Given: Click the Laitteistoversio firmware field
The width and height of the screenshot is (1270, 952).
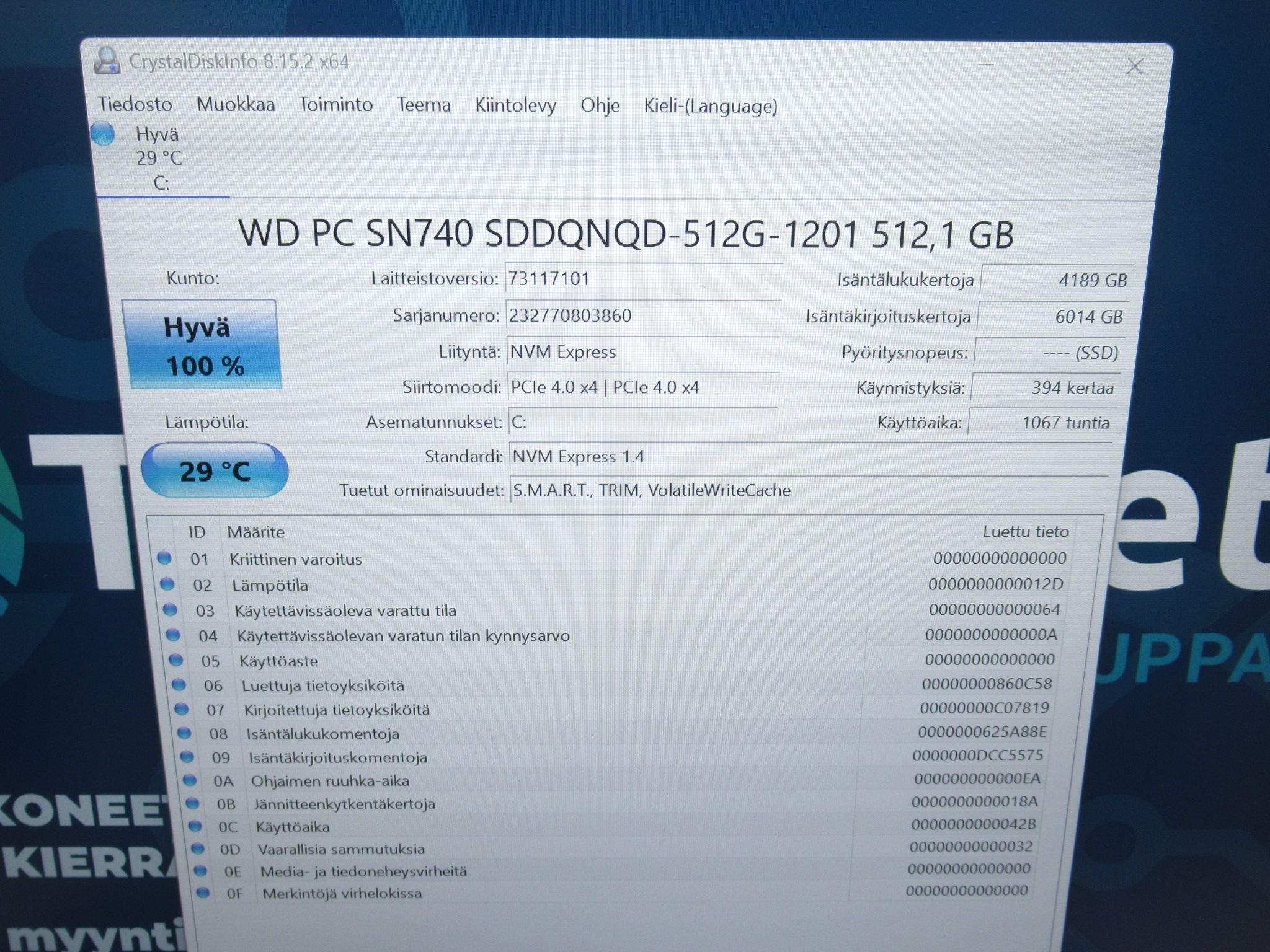Looking at the screenshot, I should 644,279.
